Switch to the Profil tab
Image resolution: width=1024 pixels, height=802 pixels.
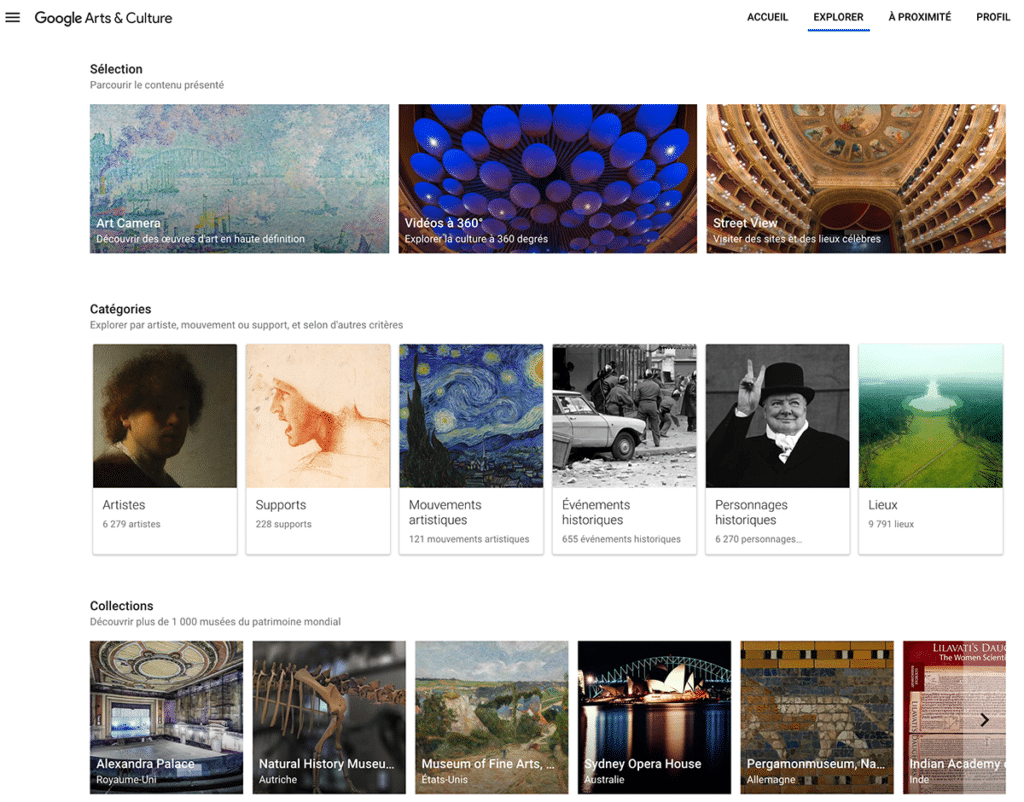coord(993,17)
